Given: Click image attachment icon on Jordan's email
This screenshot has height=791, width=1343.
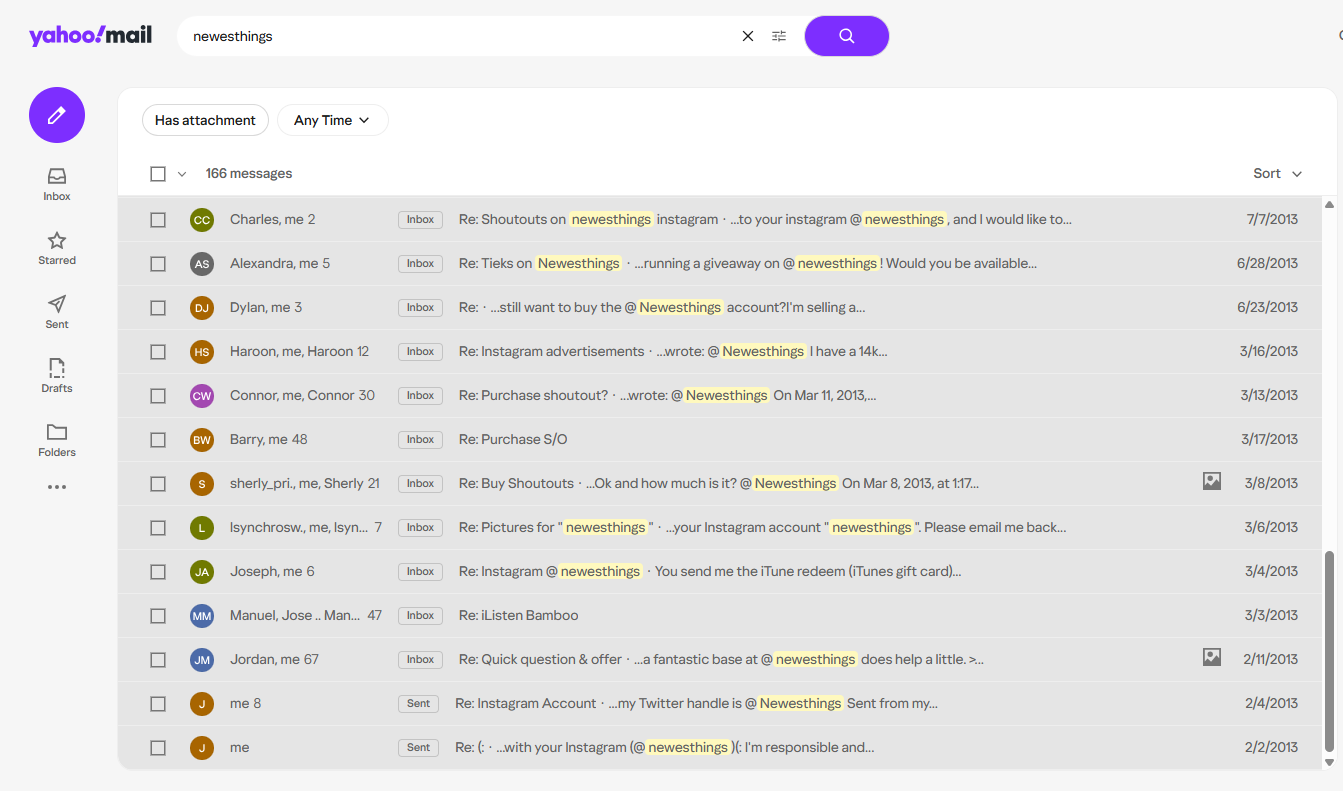Looking at the screenshot, I should tap(1212, 658).
